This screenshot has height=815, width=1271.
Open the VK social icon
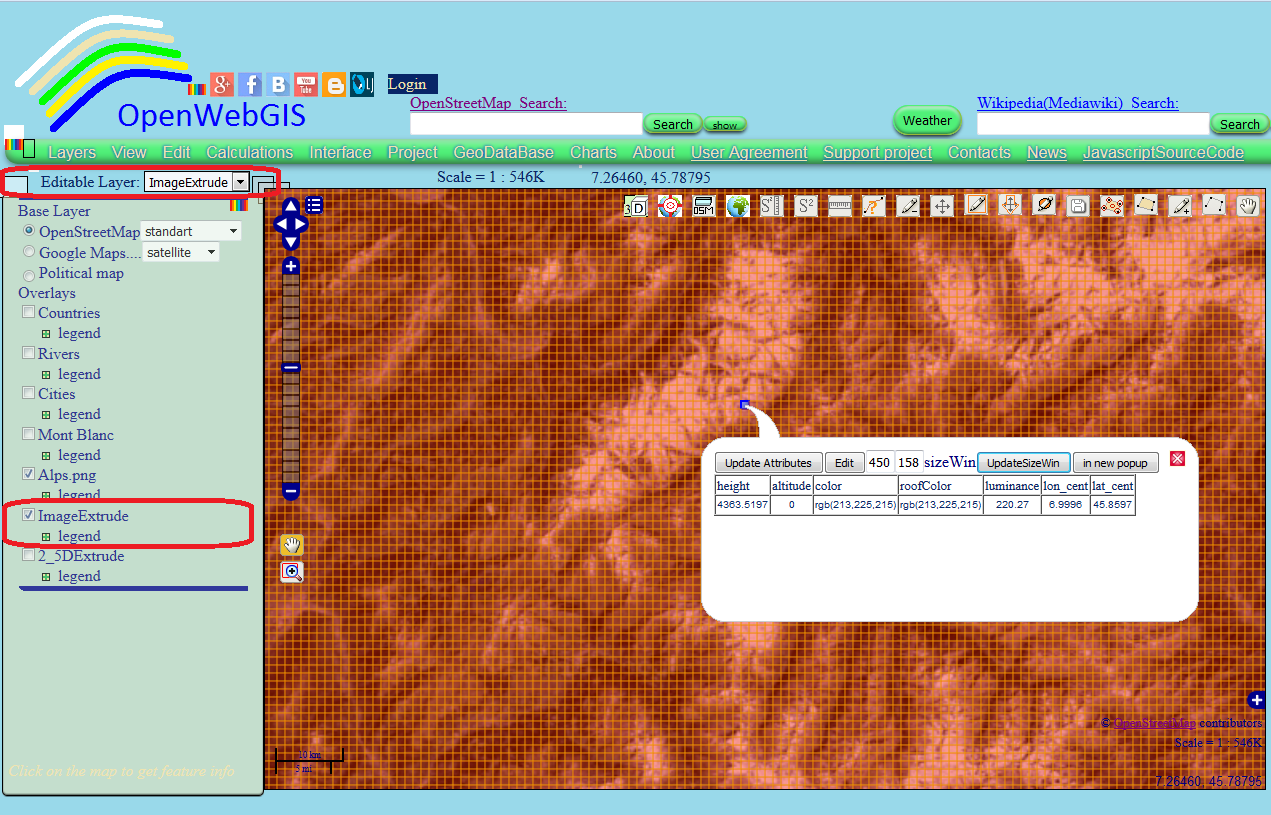pyautogui.click(x=278, y=84)
